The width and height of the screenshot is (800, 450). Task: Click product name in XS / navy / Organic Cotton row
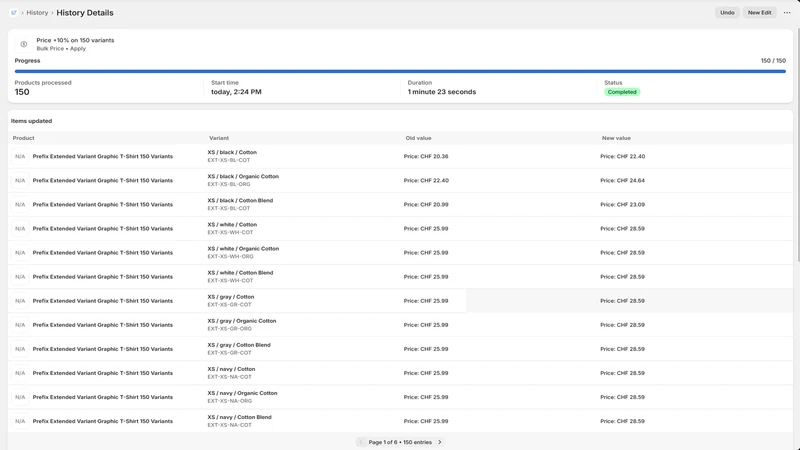coord(103,397)
